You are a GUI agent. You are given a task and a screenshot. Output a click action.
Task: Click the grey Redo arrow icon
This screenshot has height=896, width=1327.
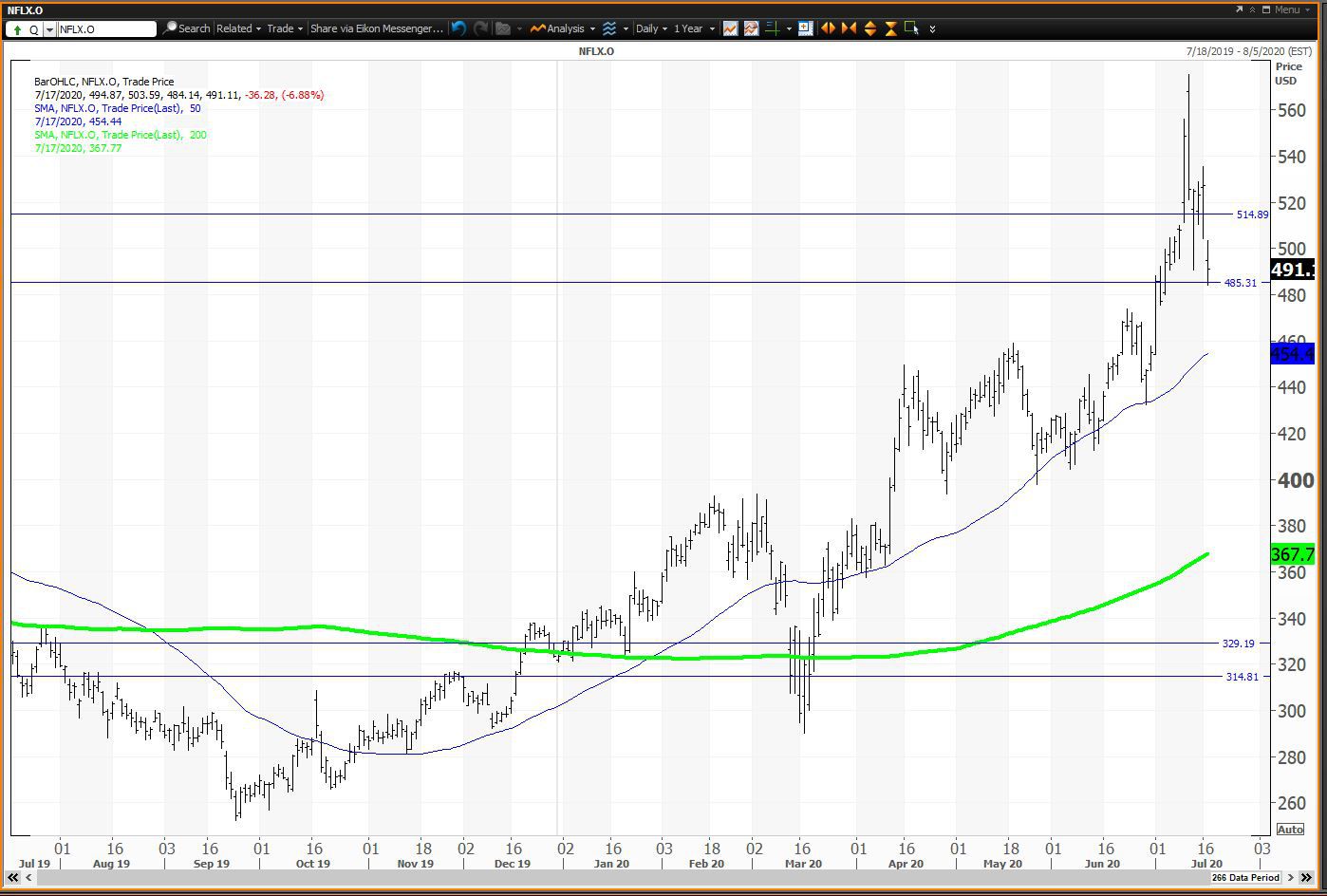point(480,28)
